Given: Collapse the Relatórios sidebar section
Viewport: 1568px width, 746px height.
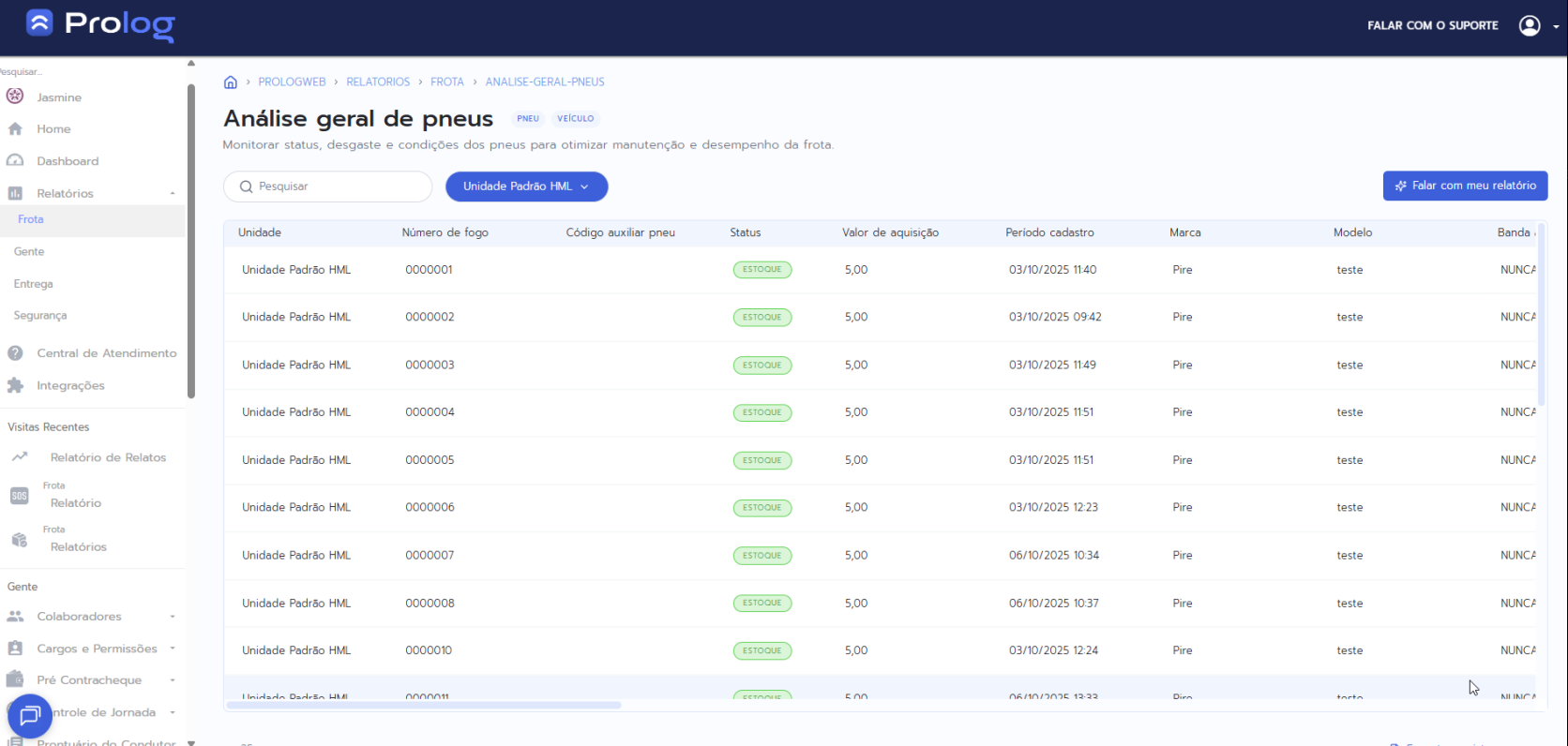Looking at the screenshot, I should [x=173, y=194].
